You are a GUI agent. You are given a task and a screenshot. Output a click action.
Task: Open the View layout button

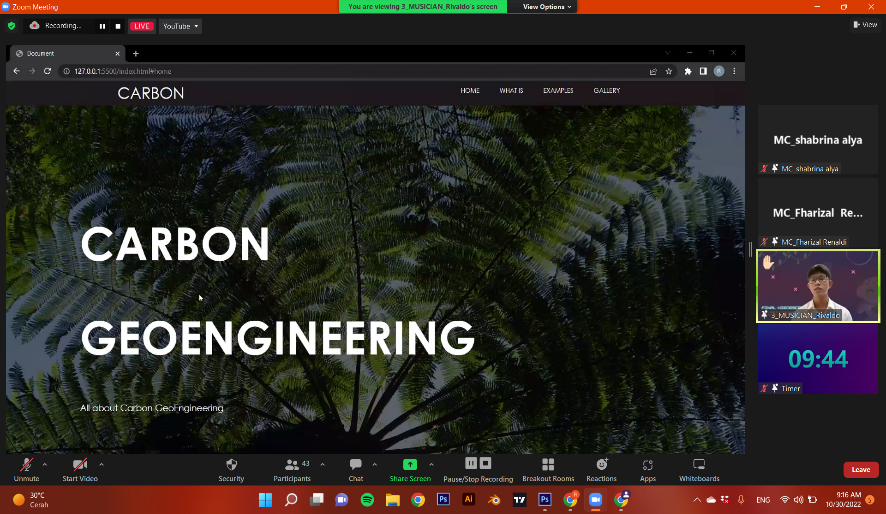point(865,25)
